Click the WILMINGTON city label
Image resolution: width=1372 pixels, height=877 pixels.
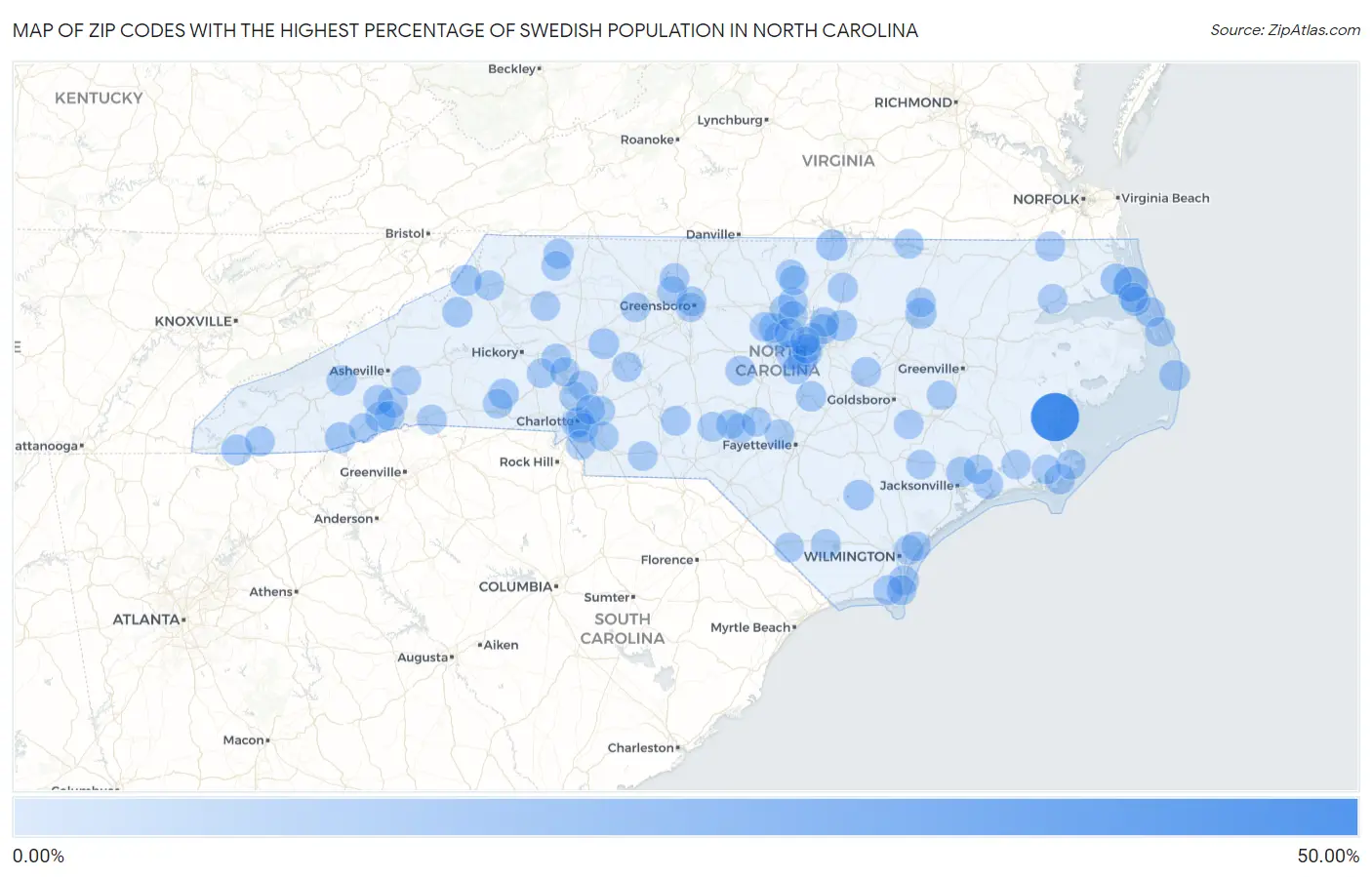point(850,556)
